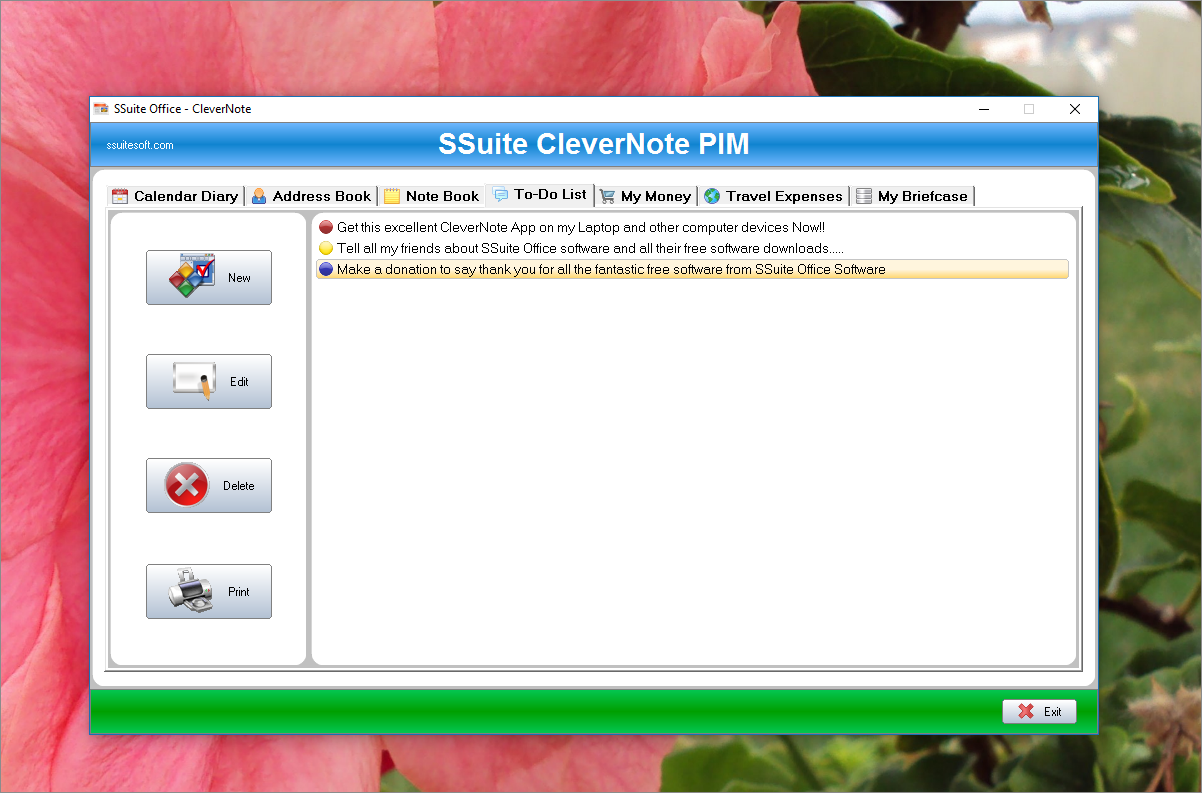Create a task with New button
Screen dimensions: 1202x793
209,277
